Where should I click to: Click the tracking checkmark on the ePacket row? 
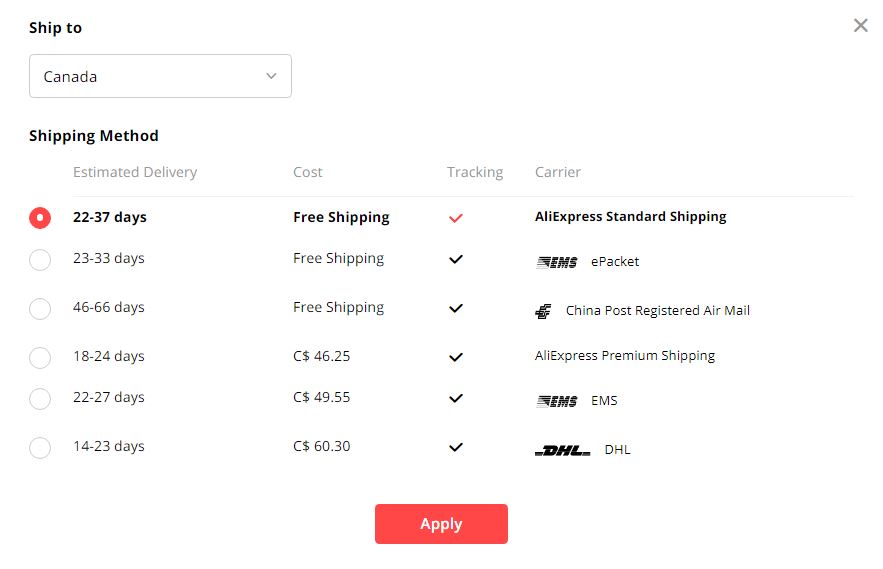point(456,259)
